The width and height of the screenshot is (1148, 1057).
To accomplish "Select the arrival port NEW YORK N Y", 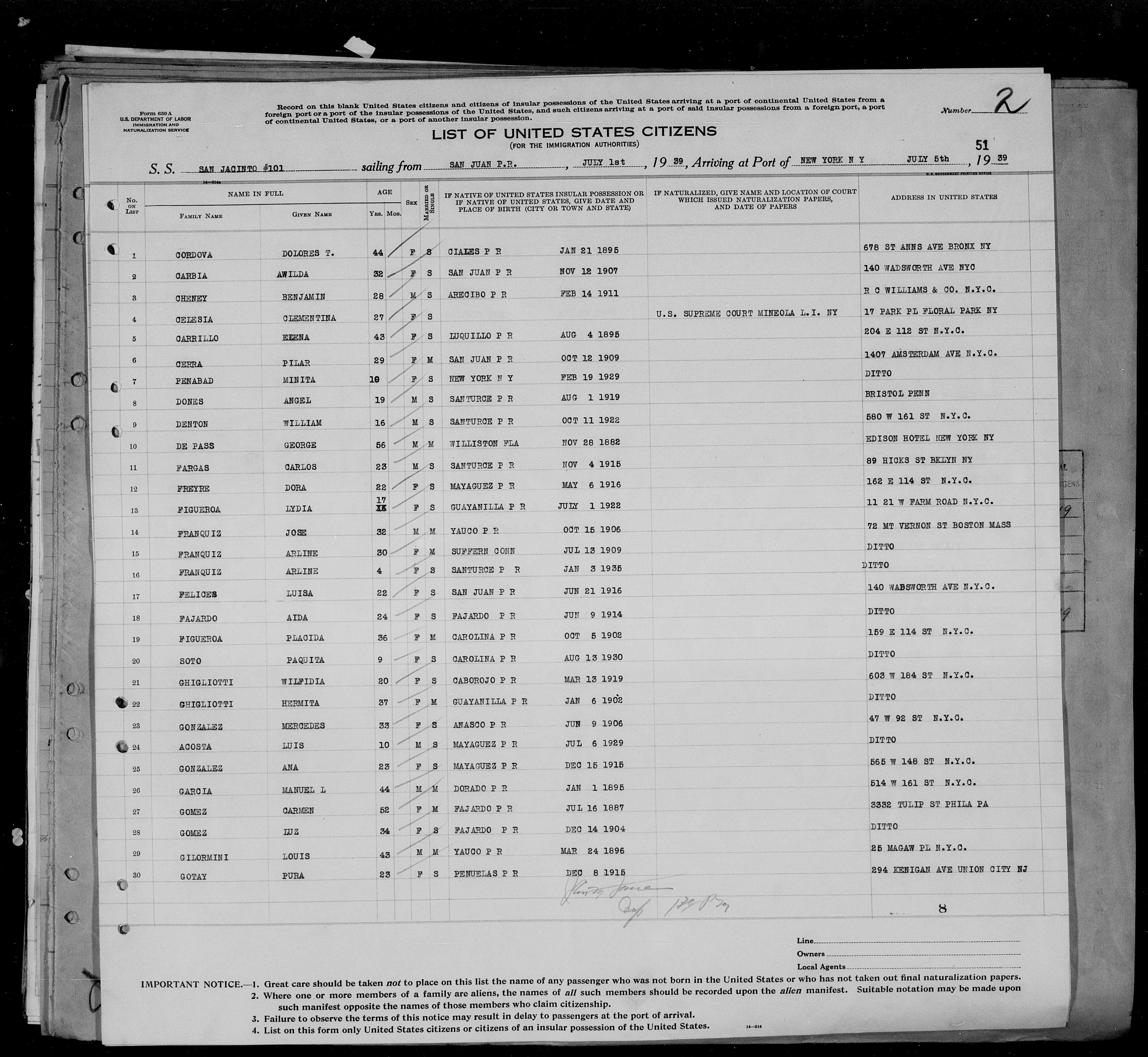I will (x=832, y=160).
